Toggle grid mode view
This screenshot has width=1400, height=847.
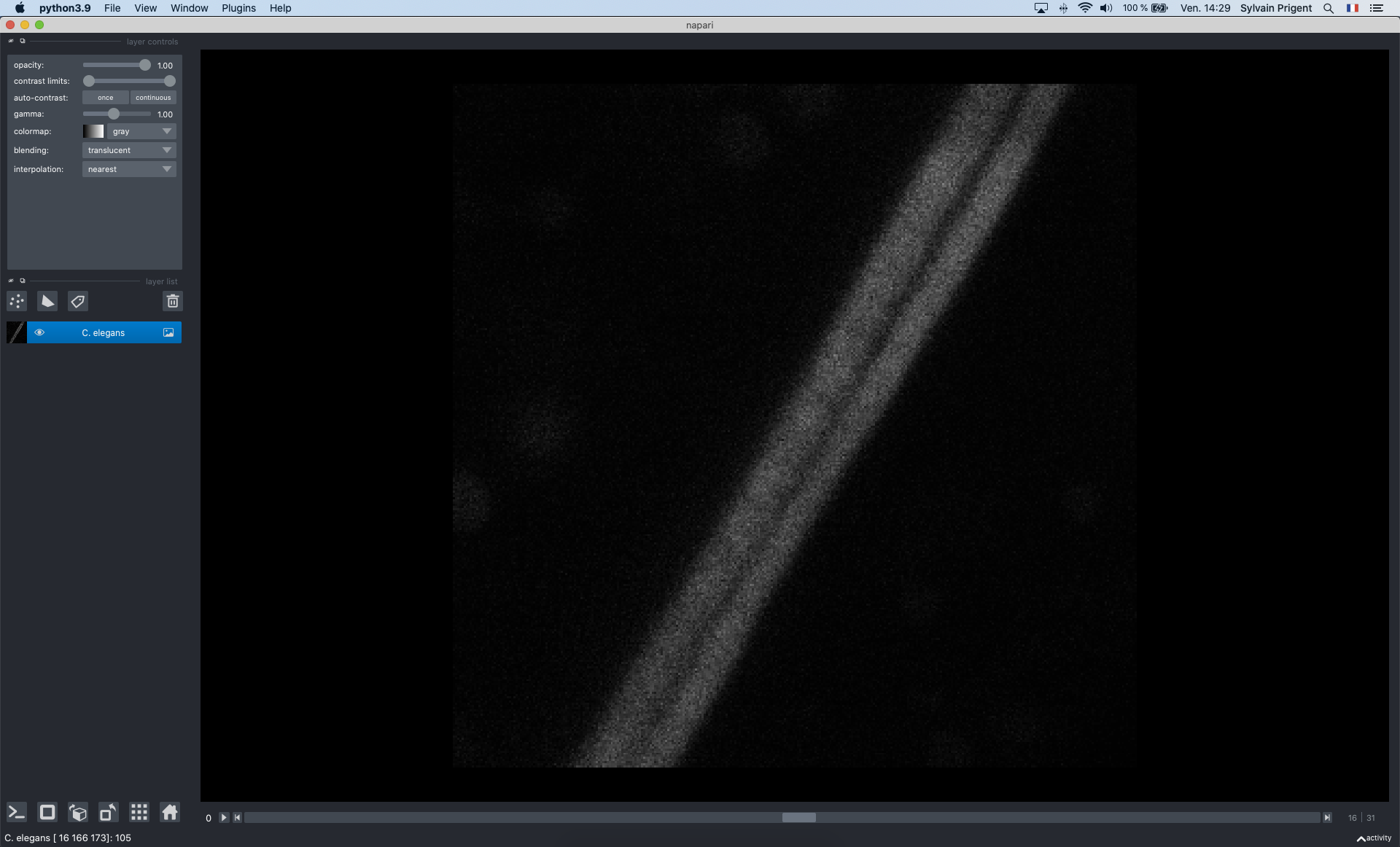(x=139, y=812)
